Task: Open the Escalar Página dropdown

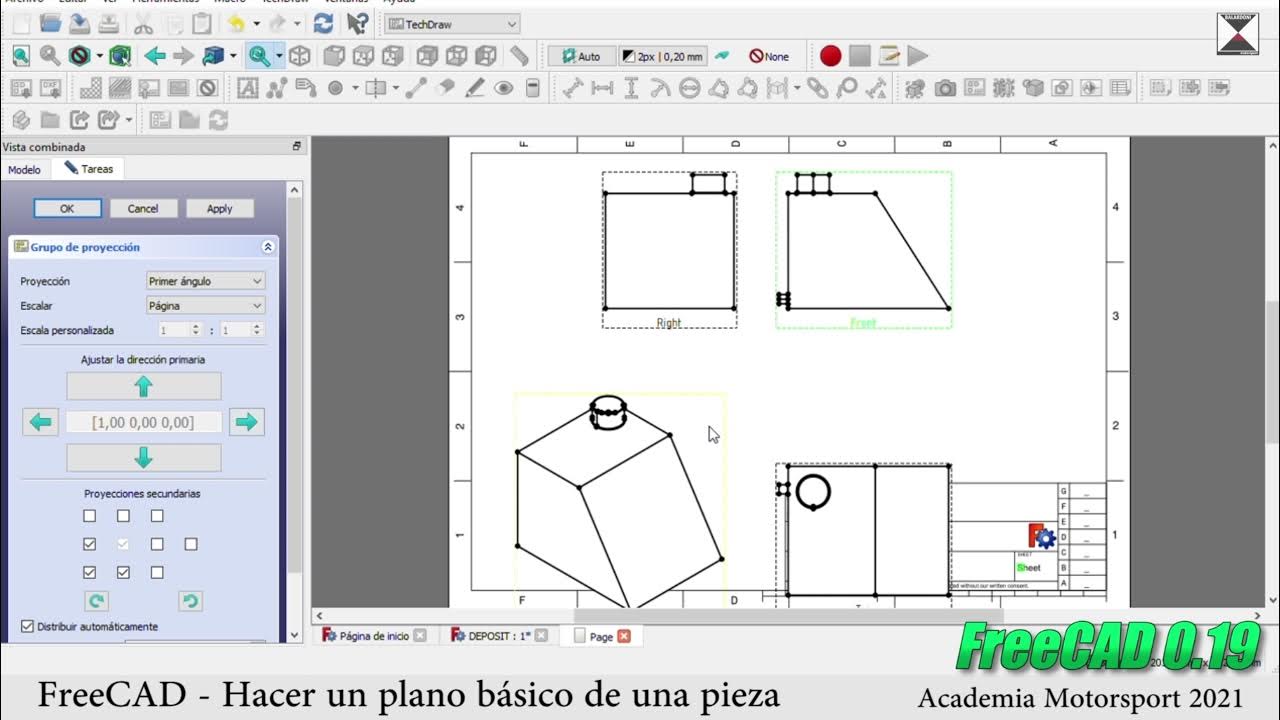Action: click(205, 306)
